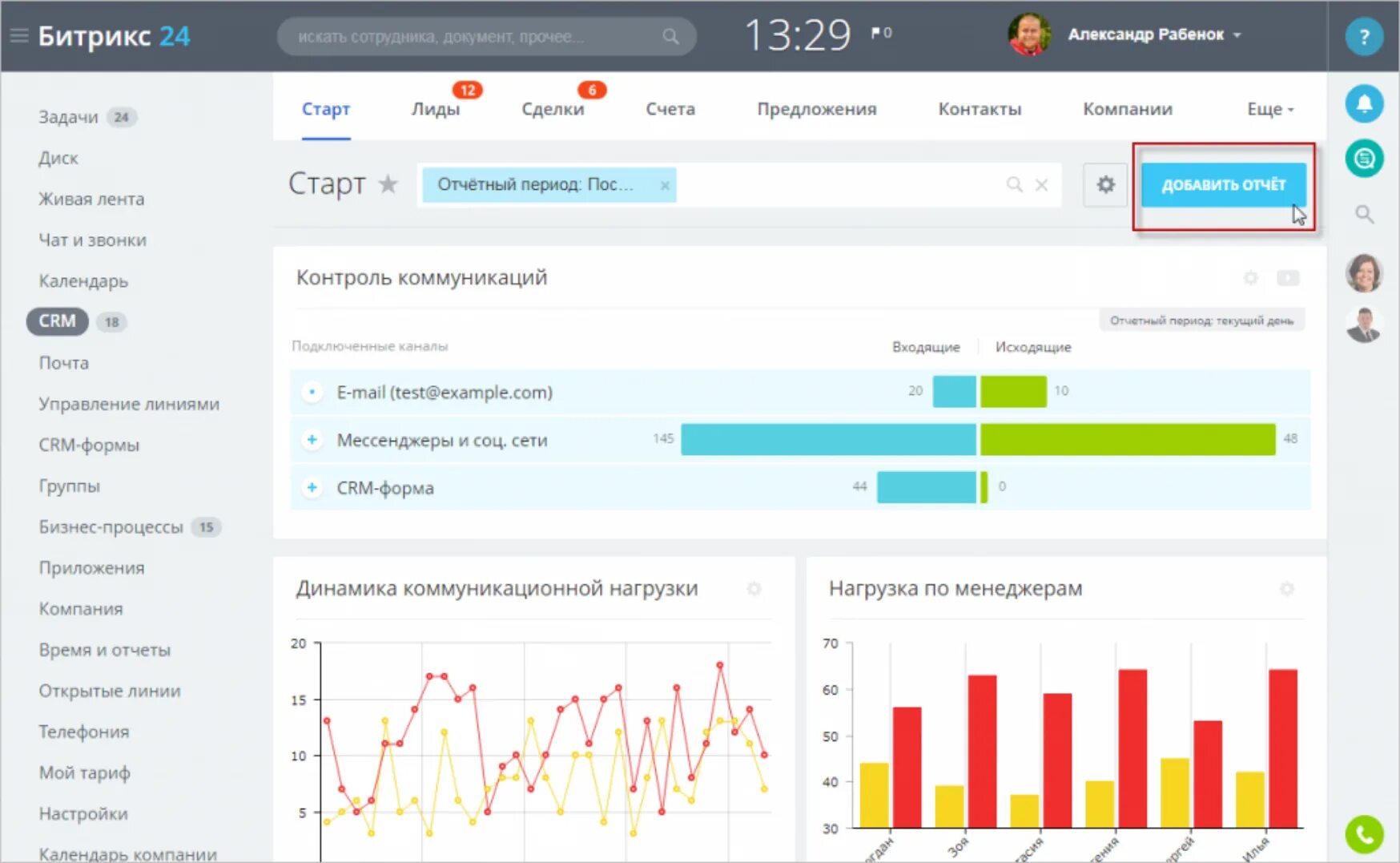Screen dimensions: 1400x863
Task: Open Чат и звонки in the left menu
Action: pyautogui.click(x=92, y=240)
